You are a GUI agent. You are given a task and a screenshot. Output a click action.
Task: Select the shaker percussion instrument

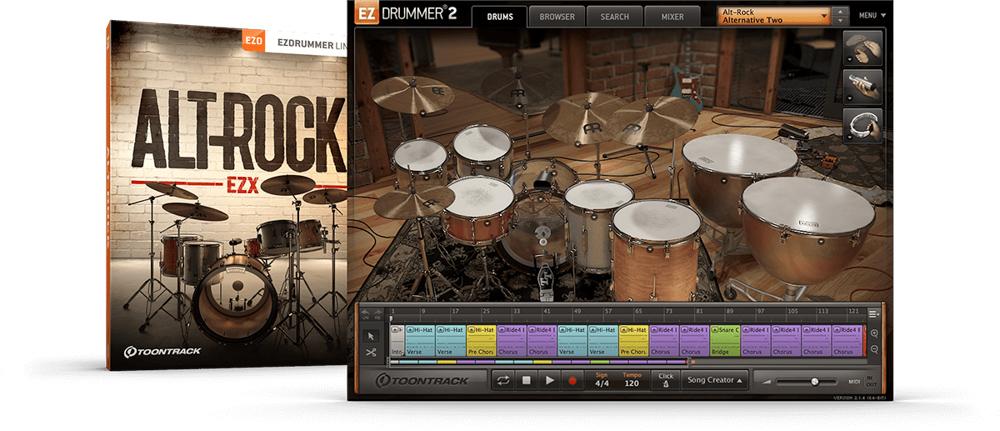865,87
